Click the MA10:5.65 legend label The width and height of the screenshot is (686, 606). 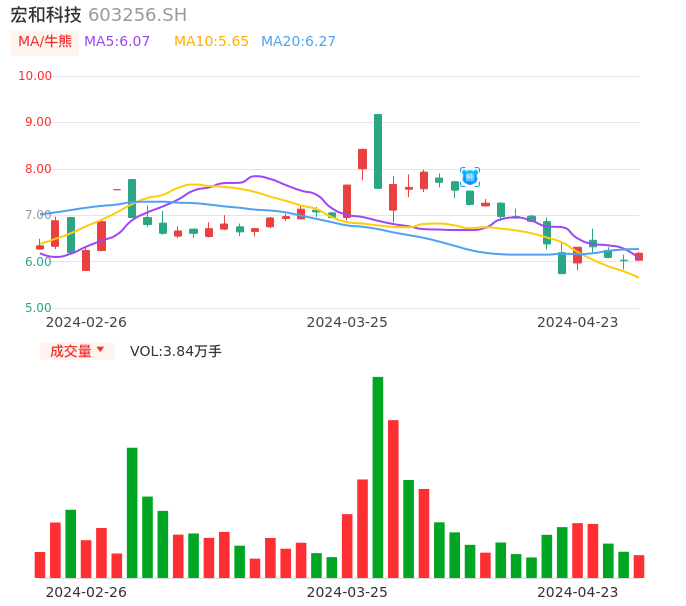point(211,42)
